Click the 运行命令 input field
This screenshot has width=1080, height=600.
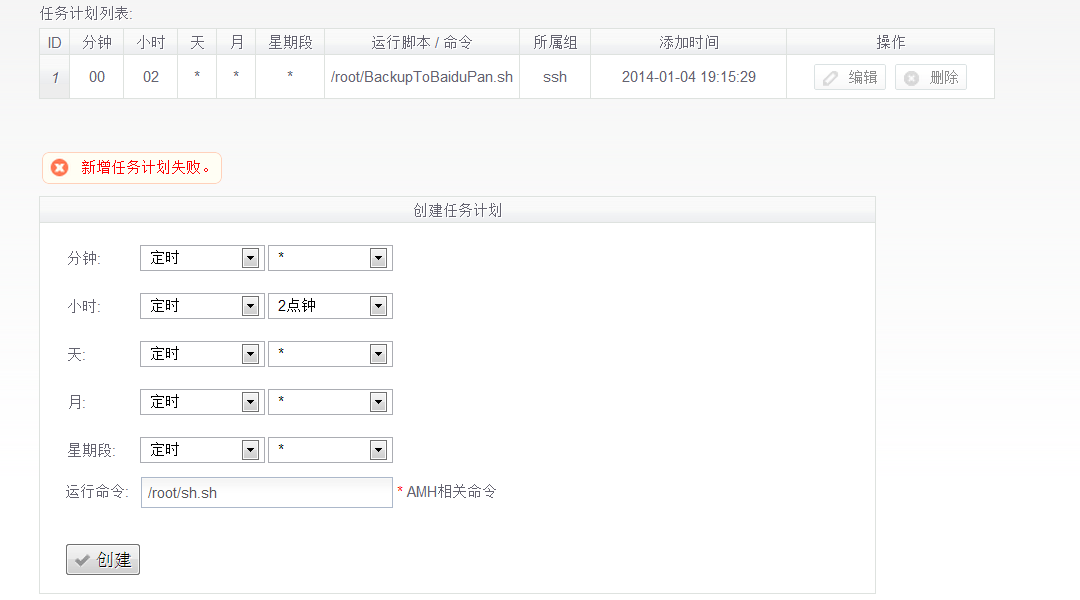(266, 492)
